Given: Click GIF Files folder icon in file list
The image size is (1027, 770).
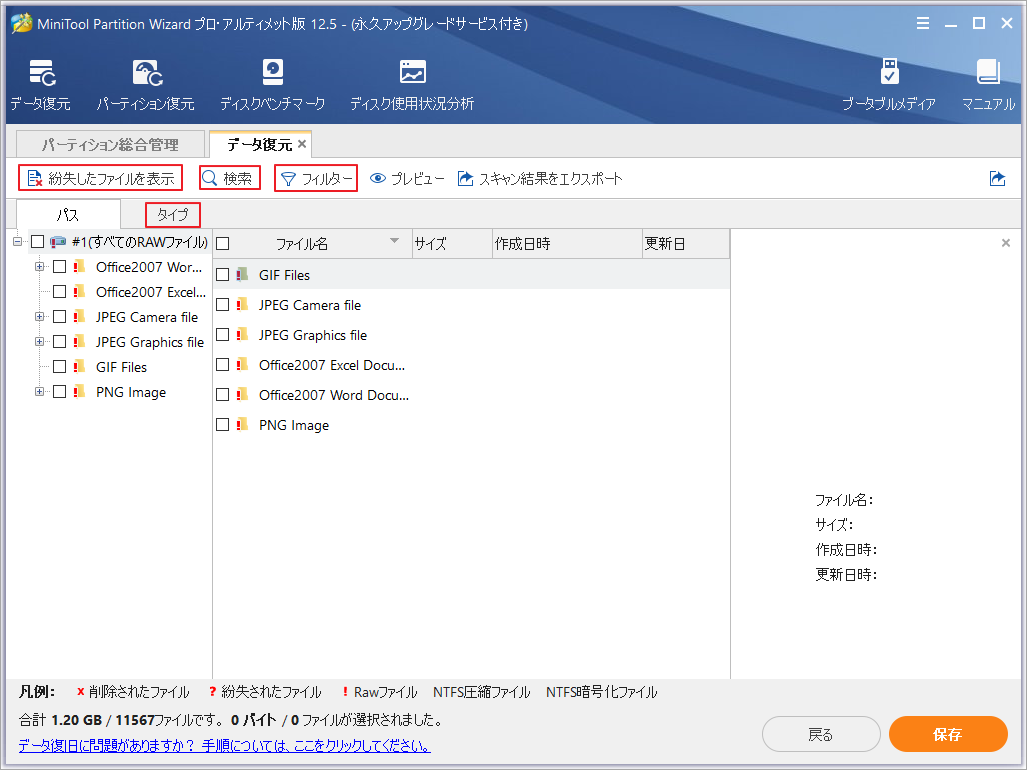Looking at the screenshot, I should click(x=242, y=274).
